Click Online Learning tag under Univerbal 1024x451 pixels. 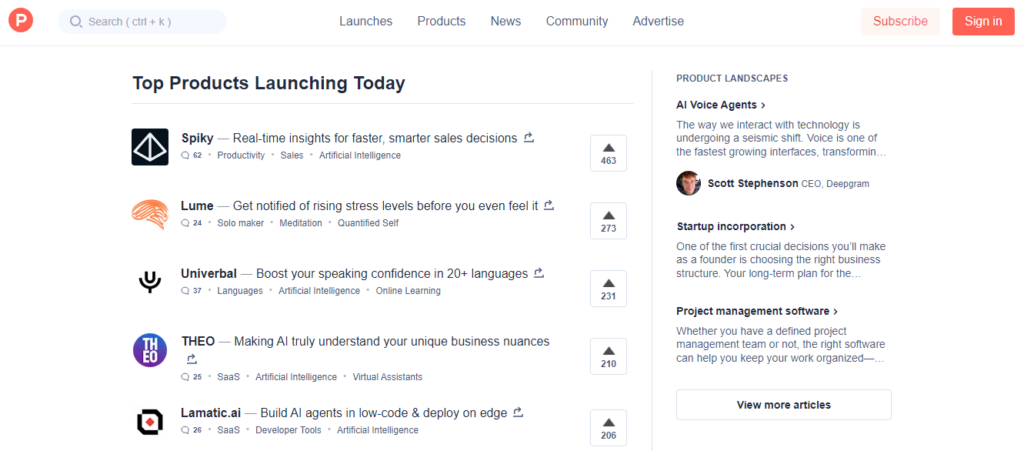click(x=408, y=291)
